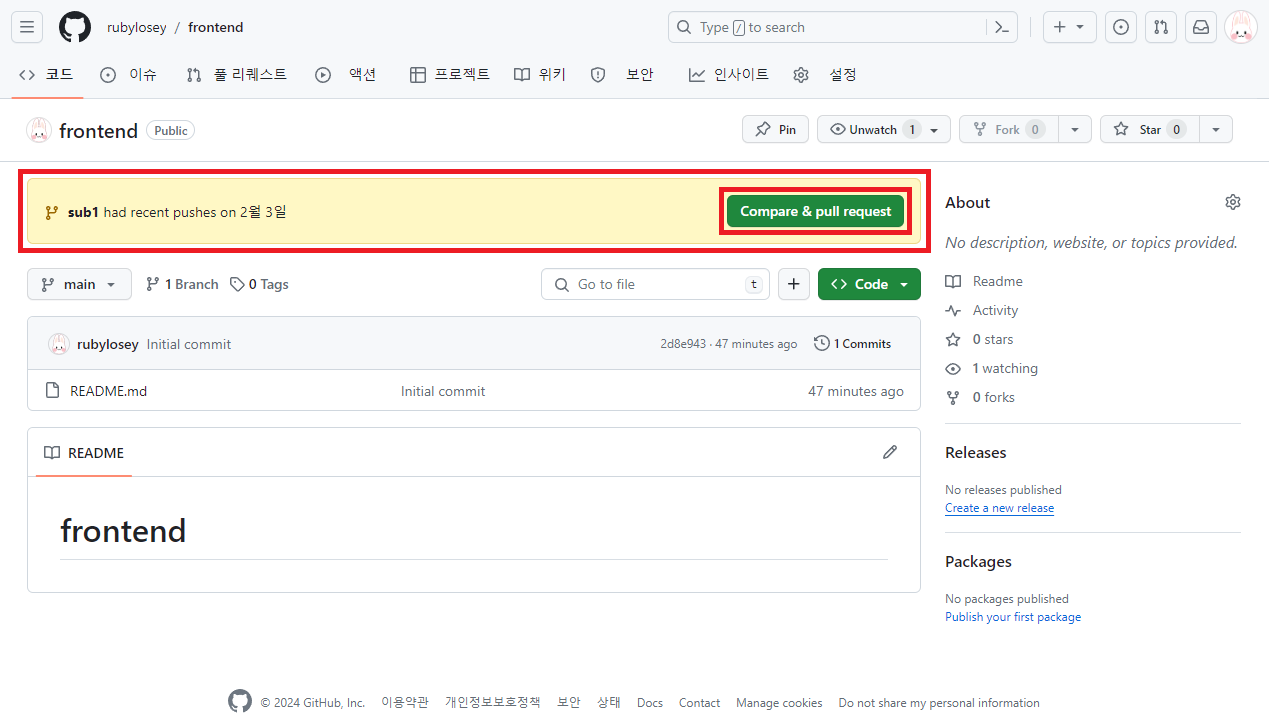
Task: View the 1 Branch link
Action: 182,284
